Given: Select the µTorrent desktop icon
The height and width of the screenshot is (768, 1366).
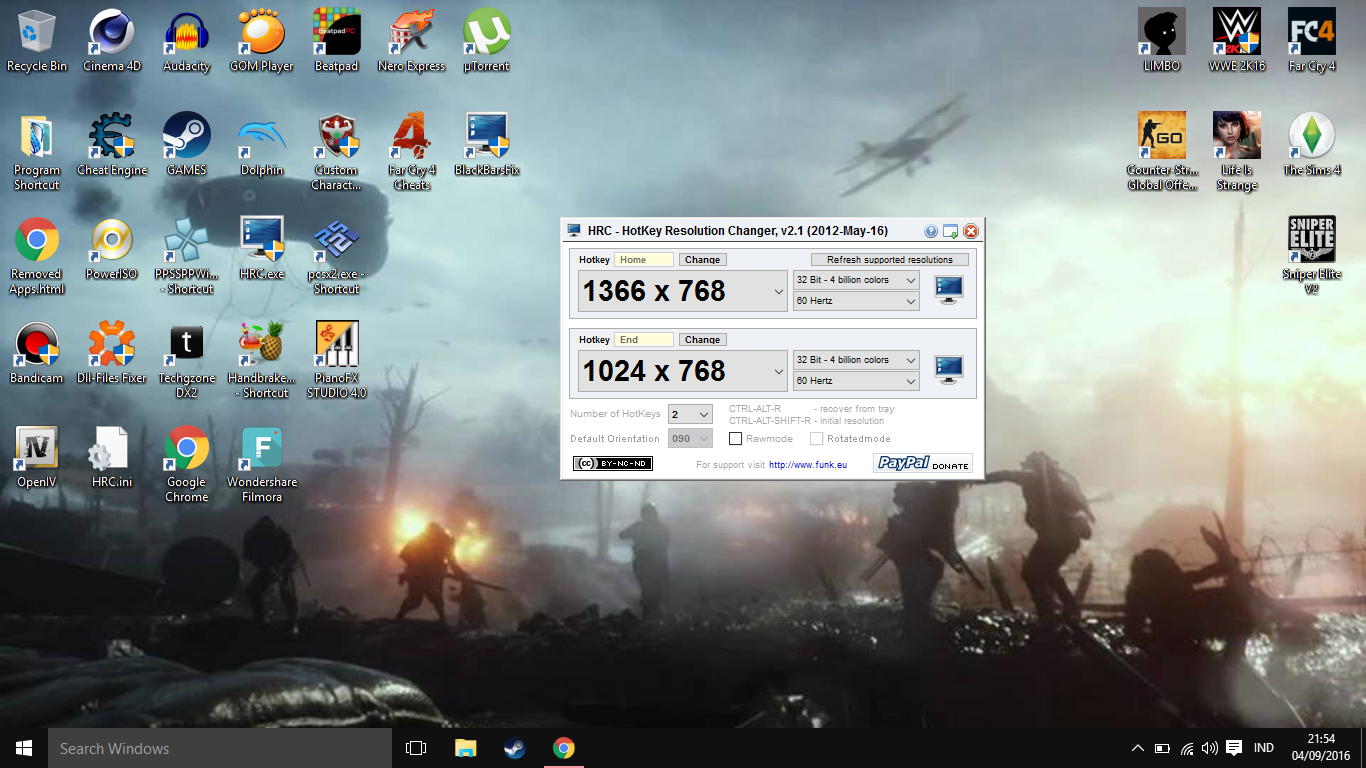Looking at the screenshot, I should [487, 41].
